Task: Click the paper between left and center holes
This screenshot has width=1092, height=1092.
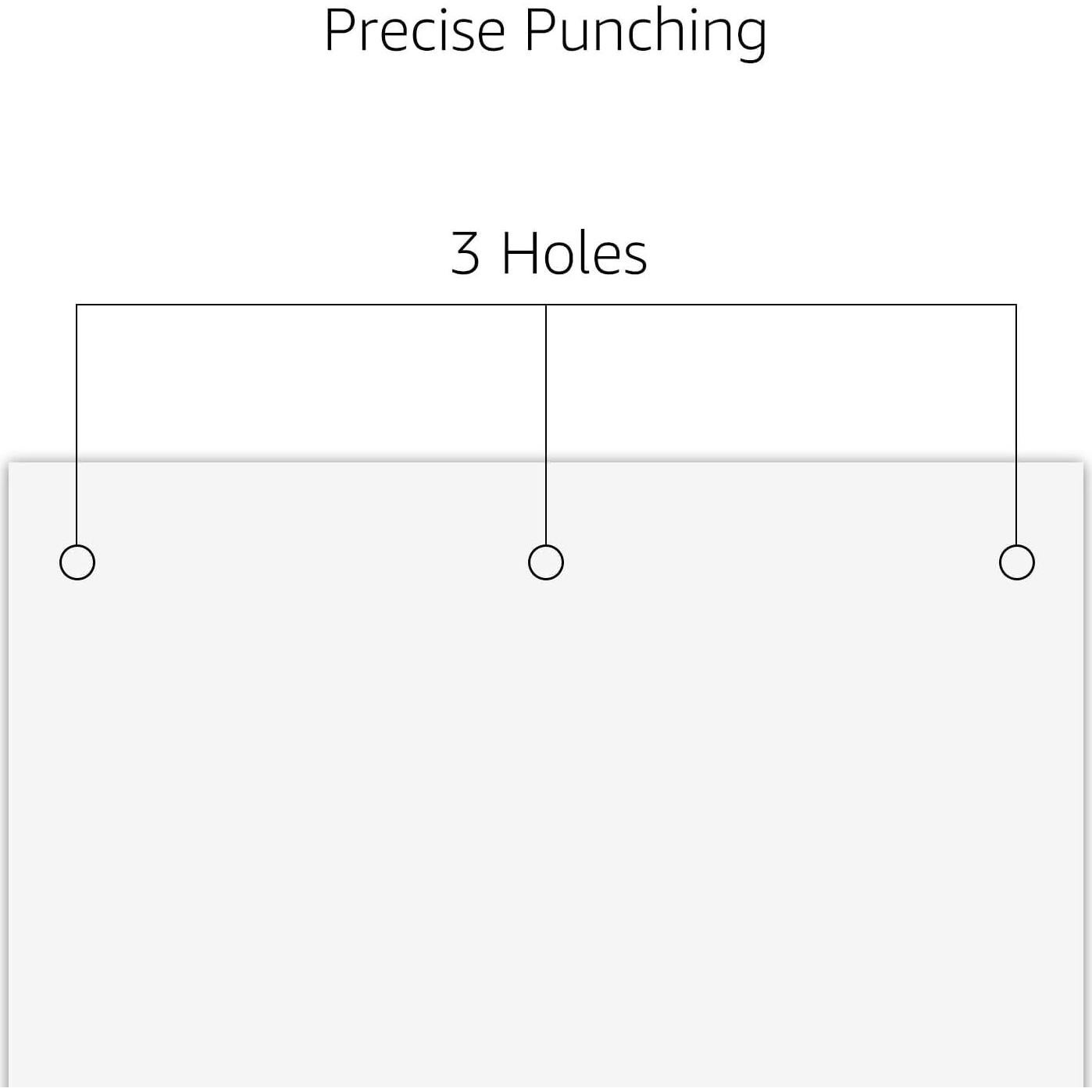Action: [x=312, y=562]
